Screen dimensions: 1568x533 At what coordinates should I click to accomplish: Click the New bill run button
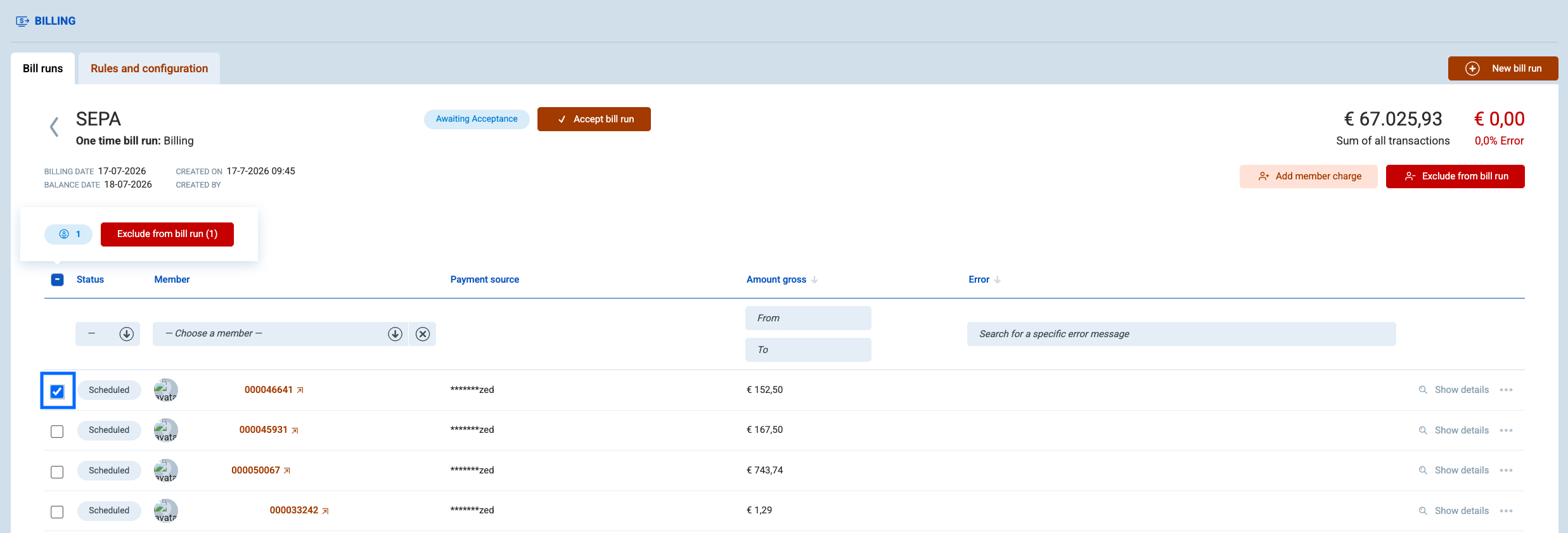coord(1503,68)
